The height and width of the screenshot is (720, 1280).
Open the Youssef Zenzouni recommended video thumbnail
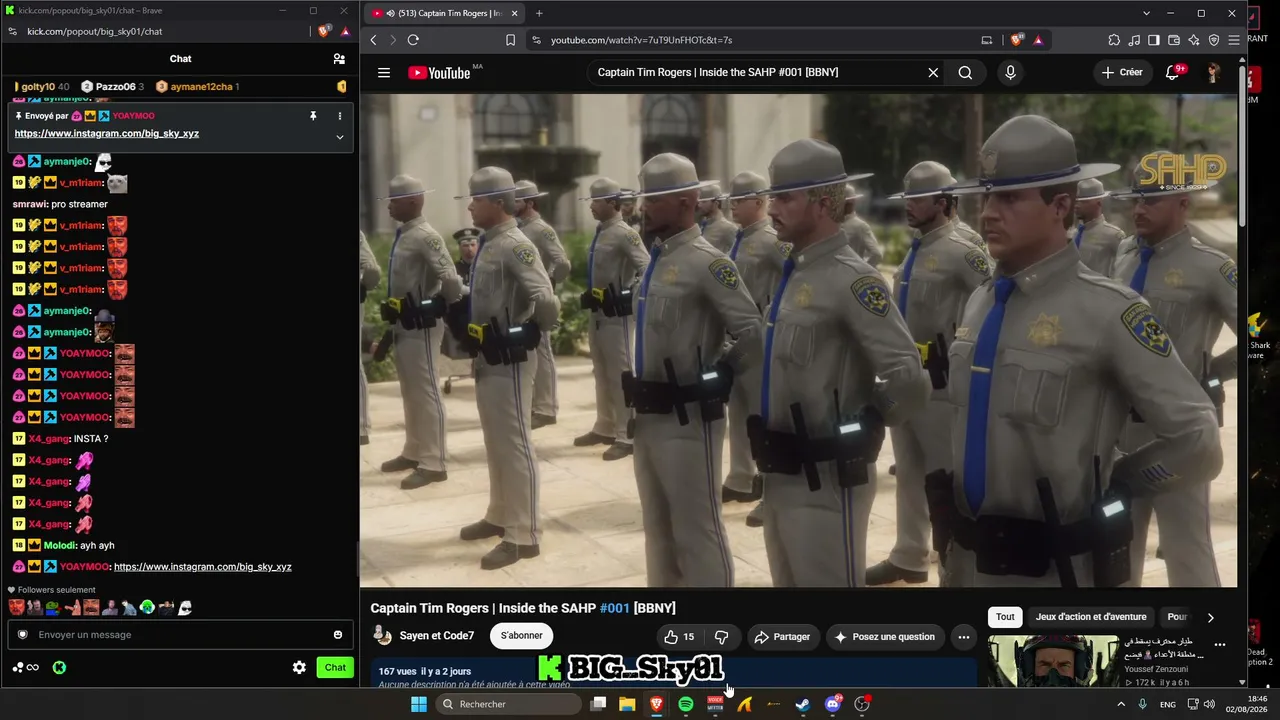coord(1053,661)
